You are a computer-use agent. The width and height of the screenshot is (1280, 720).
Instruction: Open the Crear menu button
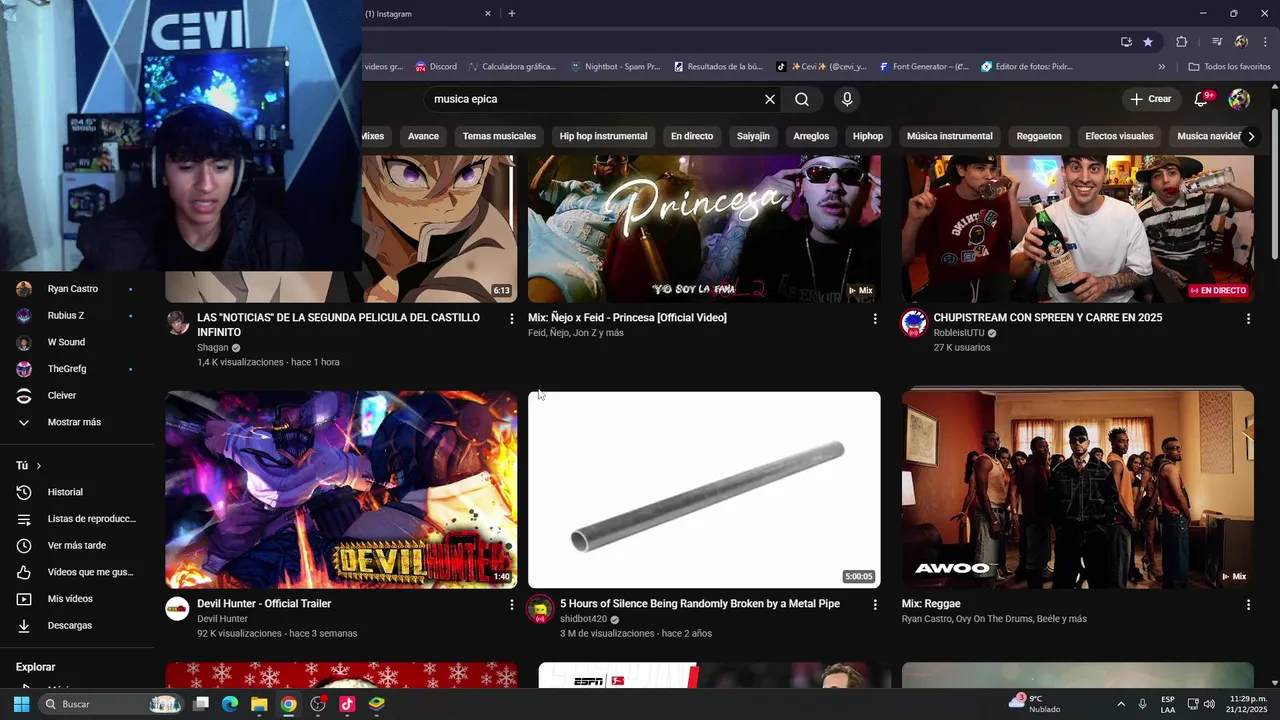click(x=1150, y=99)
